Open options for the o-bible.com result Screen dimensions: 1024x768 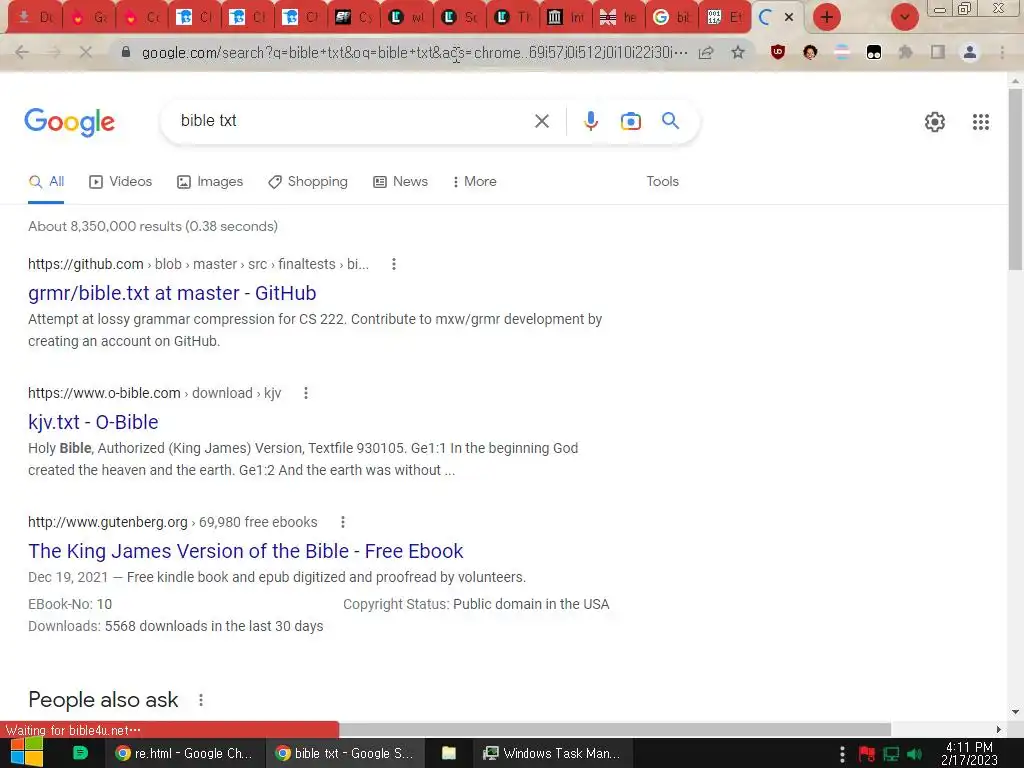pyautogui.click(x=306, y=393)
